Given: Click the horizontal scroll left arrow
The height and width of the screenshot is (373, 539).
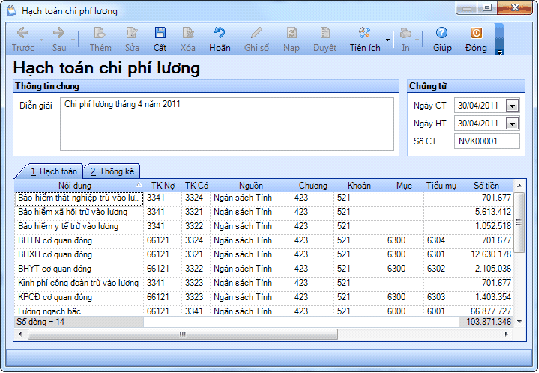Looking at the screenshot, I should [21, 334].
